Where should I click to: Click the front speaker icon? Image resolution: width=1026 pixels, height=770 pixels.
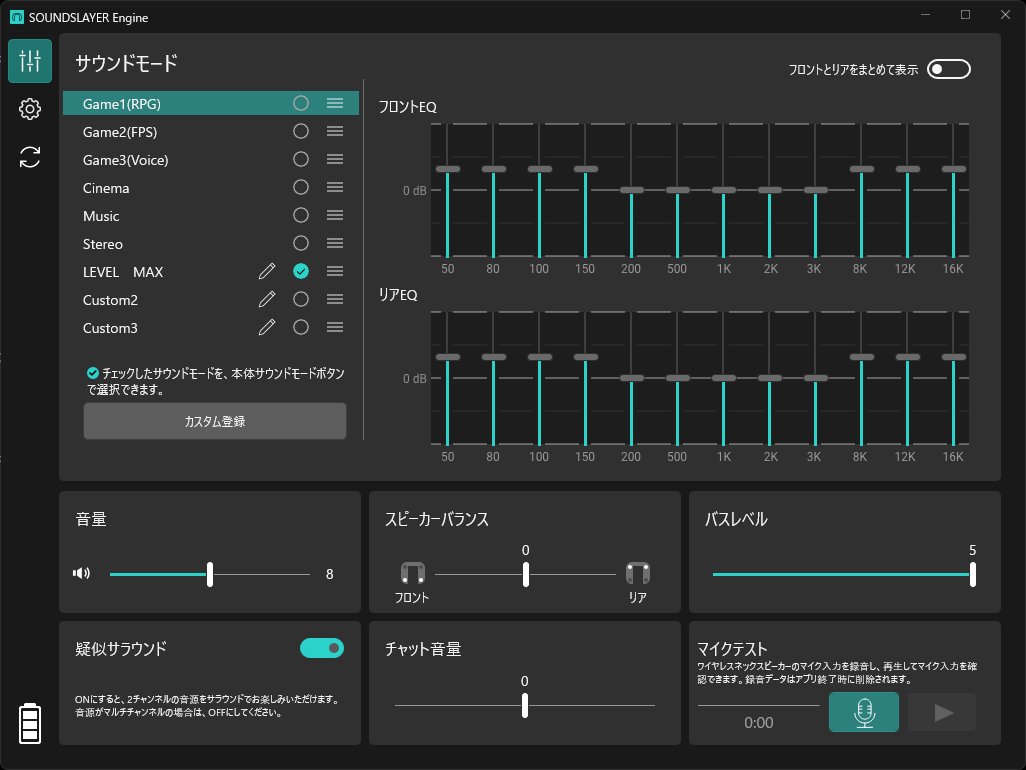coord(413,573)
